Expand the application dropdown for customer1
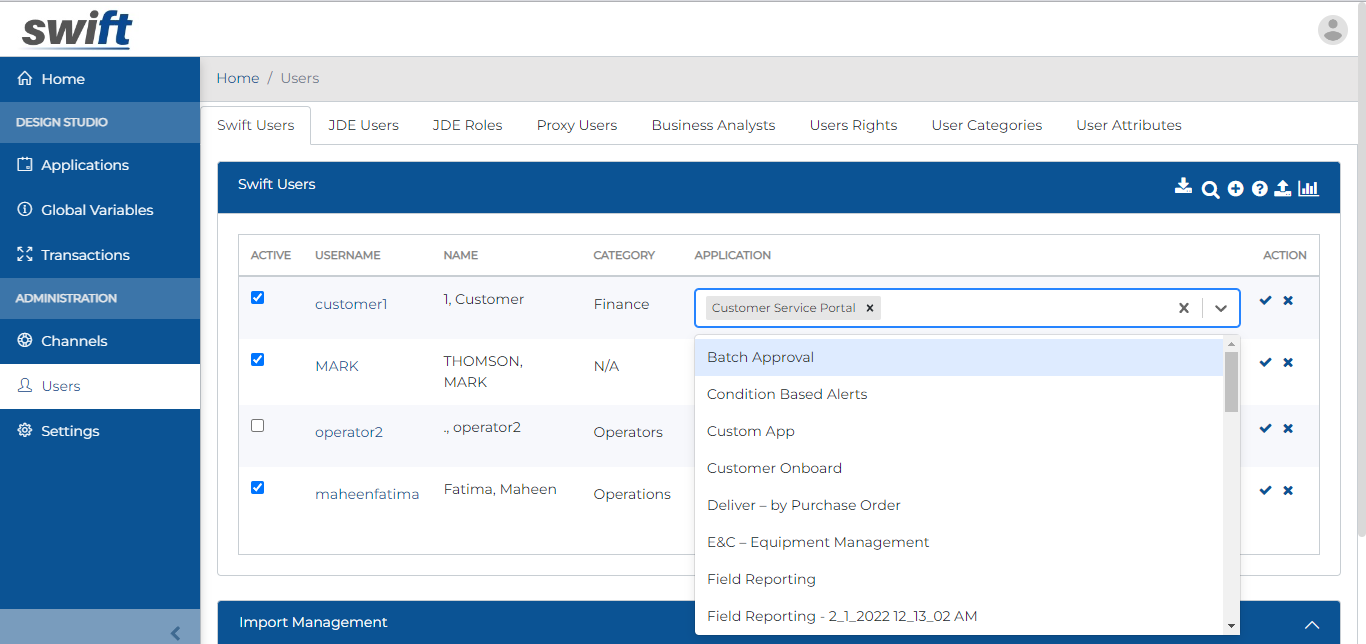 pos(1221,308)
